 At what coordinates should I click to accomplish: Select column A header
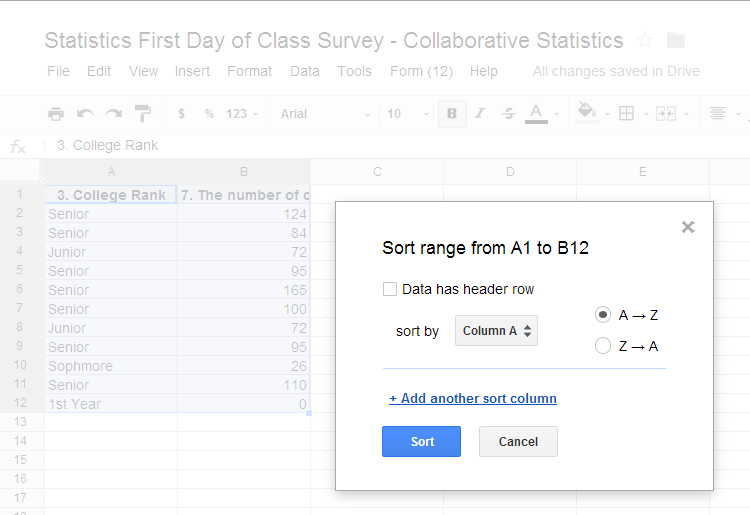click(111, 172)
